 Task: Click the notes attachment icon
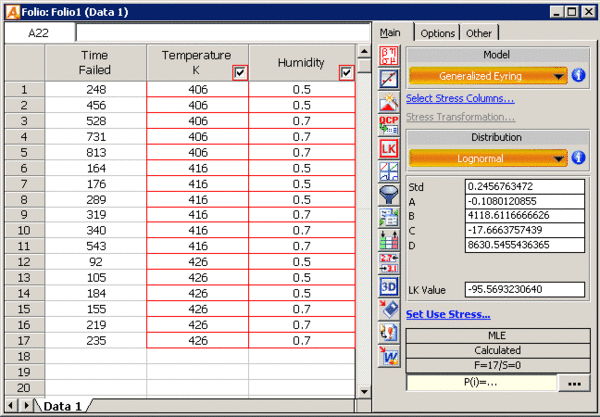tap(389, 332)
